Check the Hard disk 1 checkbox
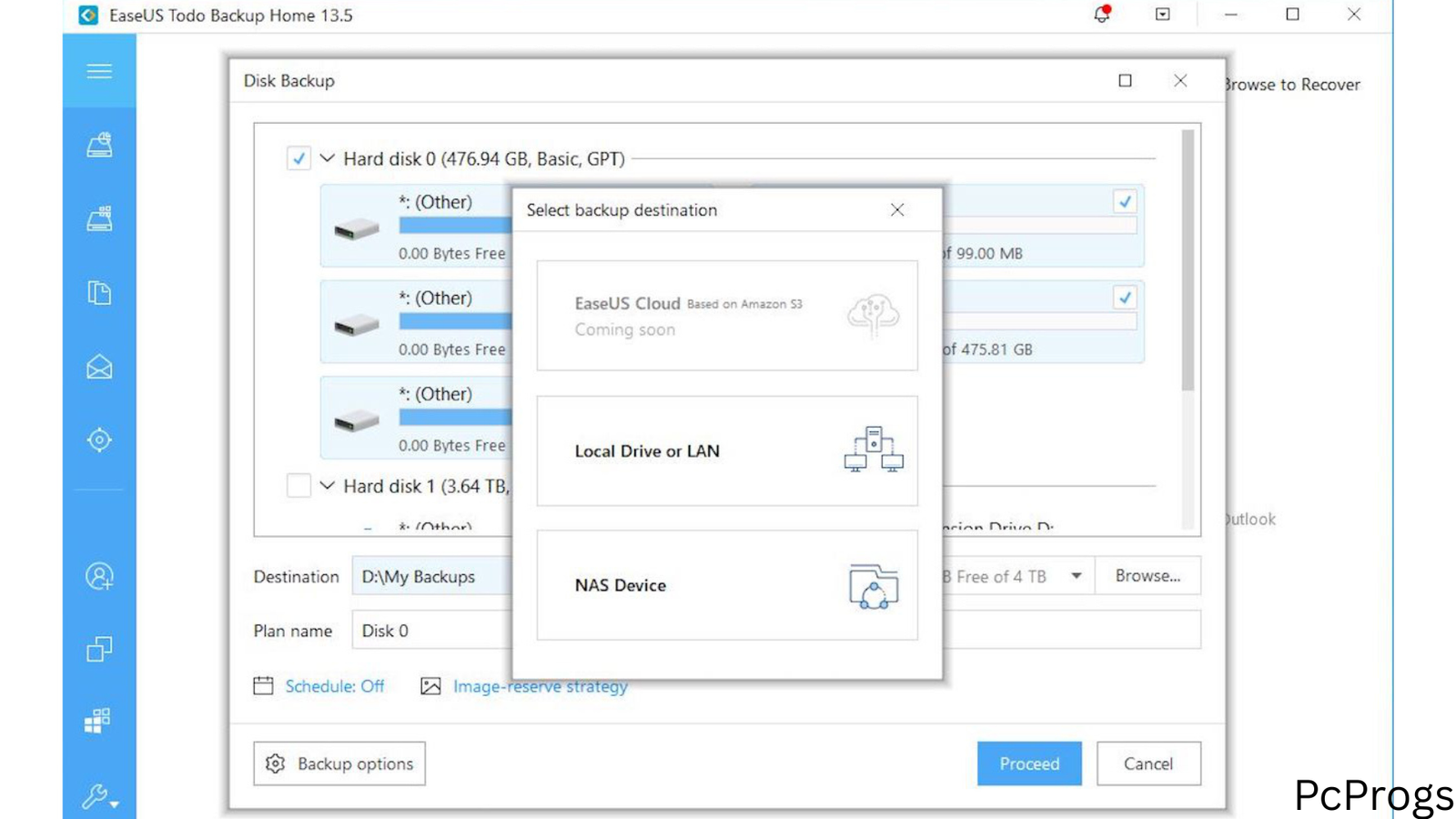Image resolution: width=1456 pixels, height=819 pixels. tap(298, 485)
